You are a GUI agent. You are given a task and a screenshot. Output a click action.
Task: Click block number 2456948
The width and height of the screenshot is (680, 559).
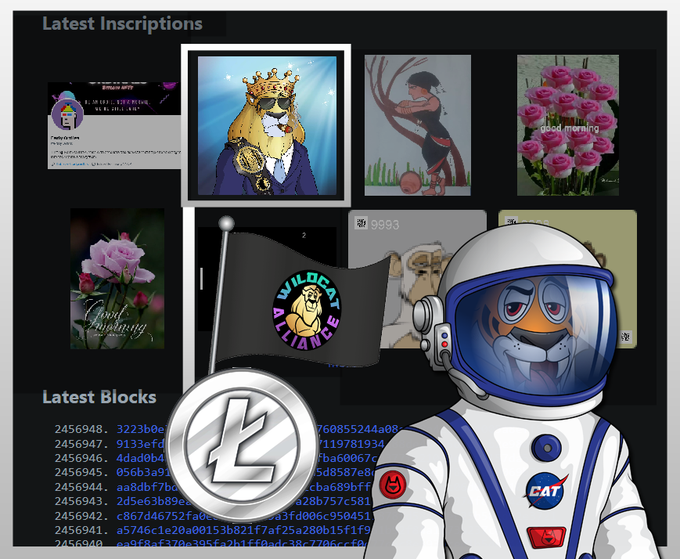tap(82, 429)
